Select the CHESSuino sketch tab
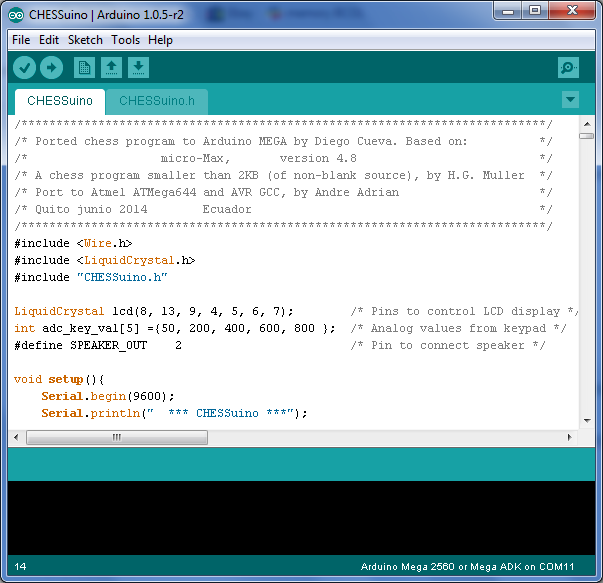603x583 pixels. click(x=60, y=101)
